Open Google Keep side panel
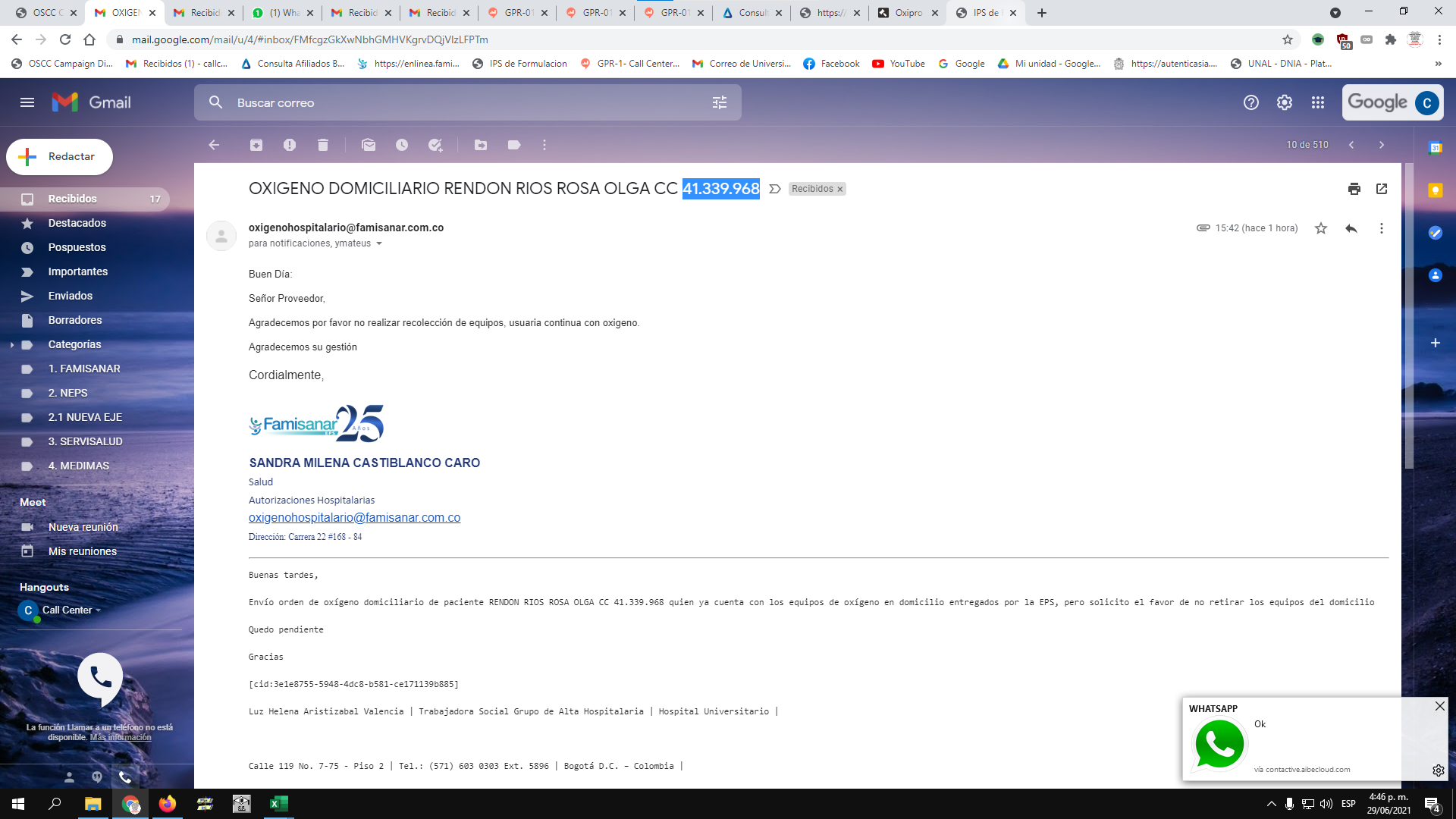This screenshot has height=819, width=1456. (x=1436, y=190)
